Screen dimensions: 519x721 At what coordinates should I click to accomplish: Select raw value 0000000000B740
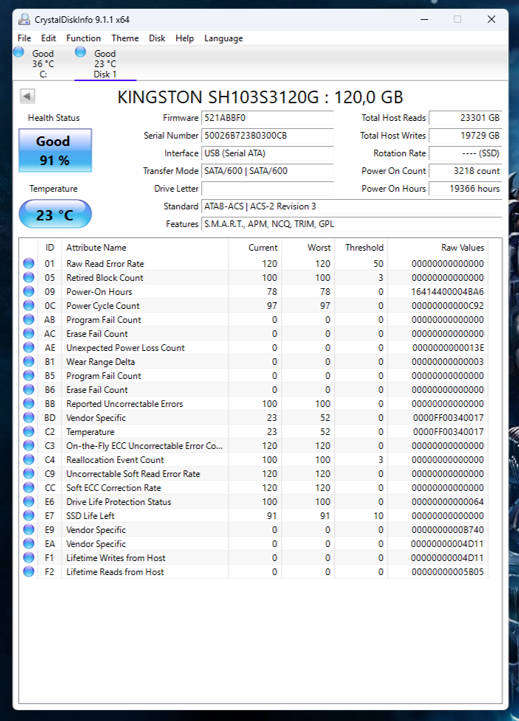pos(447,530)
